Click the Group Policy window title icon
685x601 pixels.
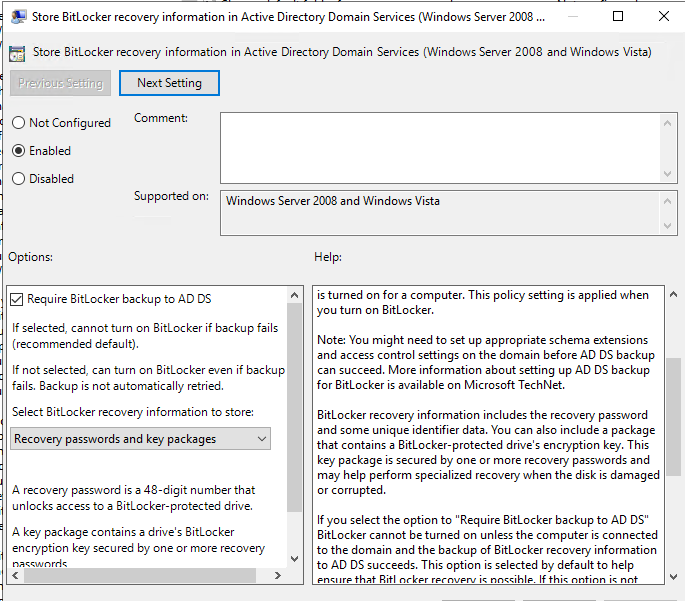pos(18,17)
